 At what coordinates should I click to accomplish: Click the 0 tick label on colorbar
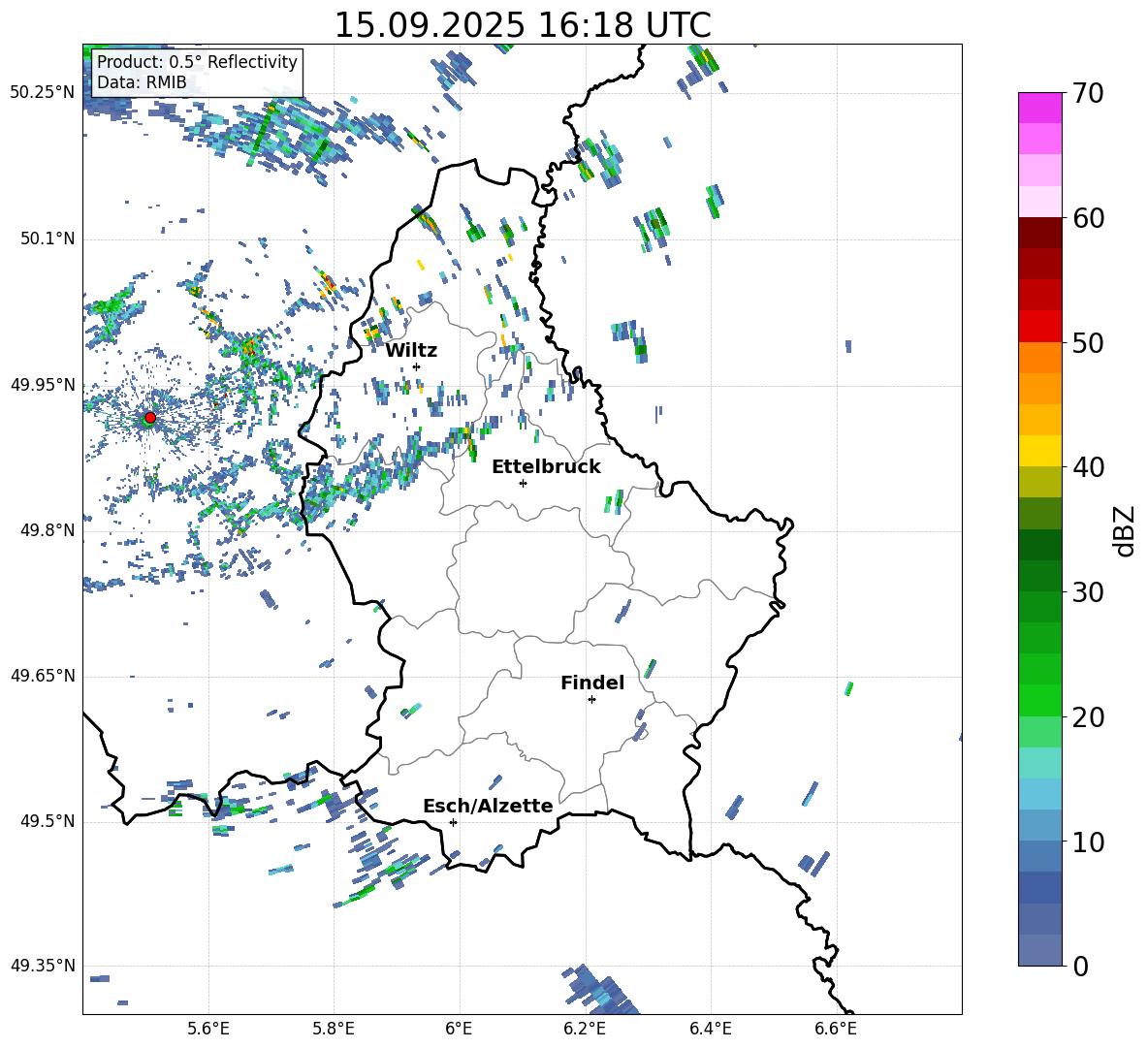pyautogui.click(x=1080, y=966)
